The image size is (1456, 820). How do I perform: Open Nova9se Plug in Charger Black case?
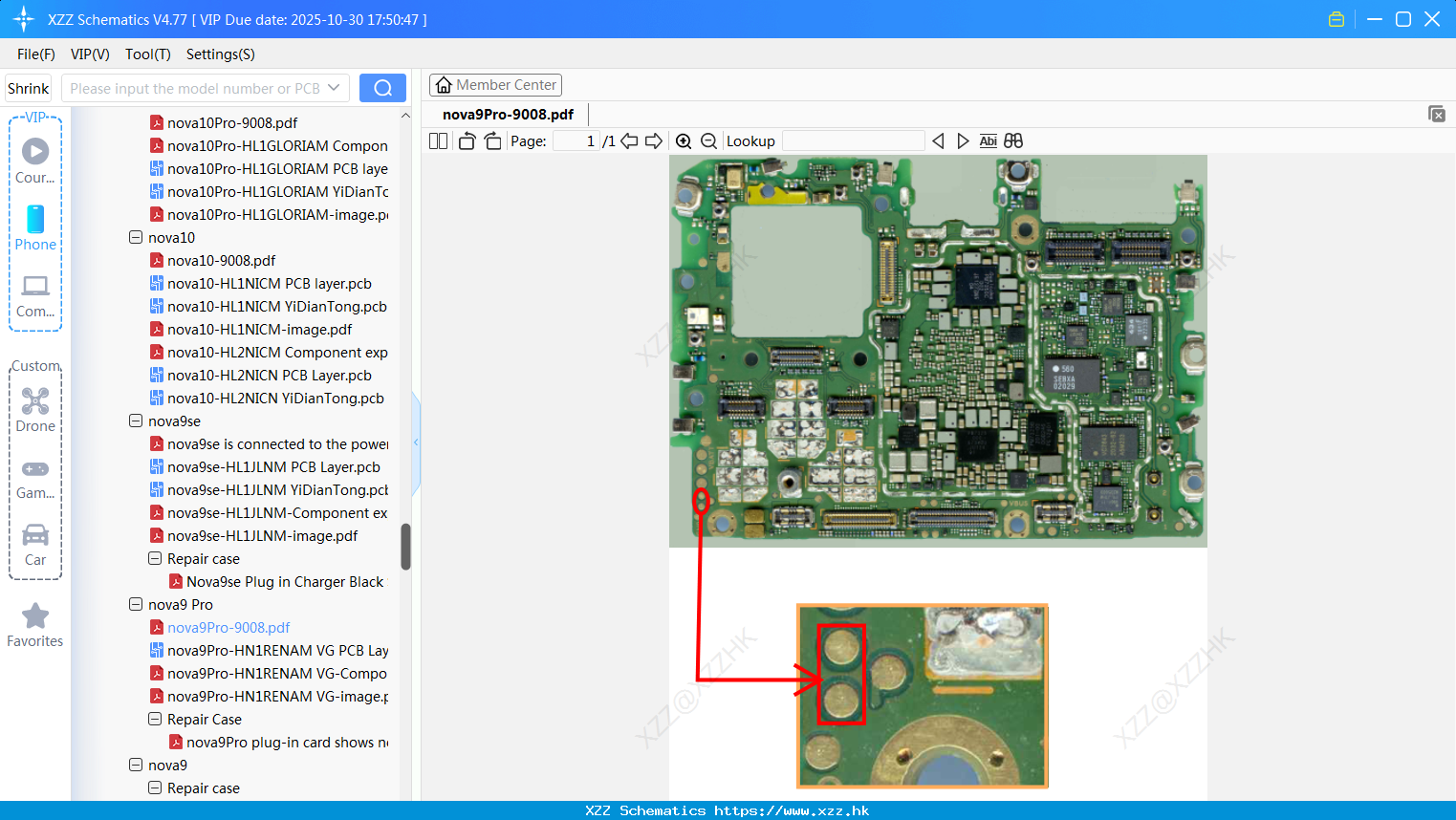click(x=276, y=581)
